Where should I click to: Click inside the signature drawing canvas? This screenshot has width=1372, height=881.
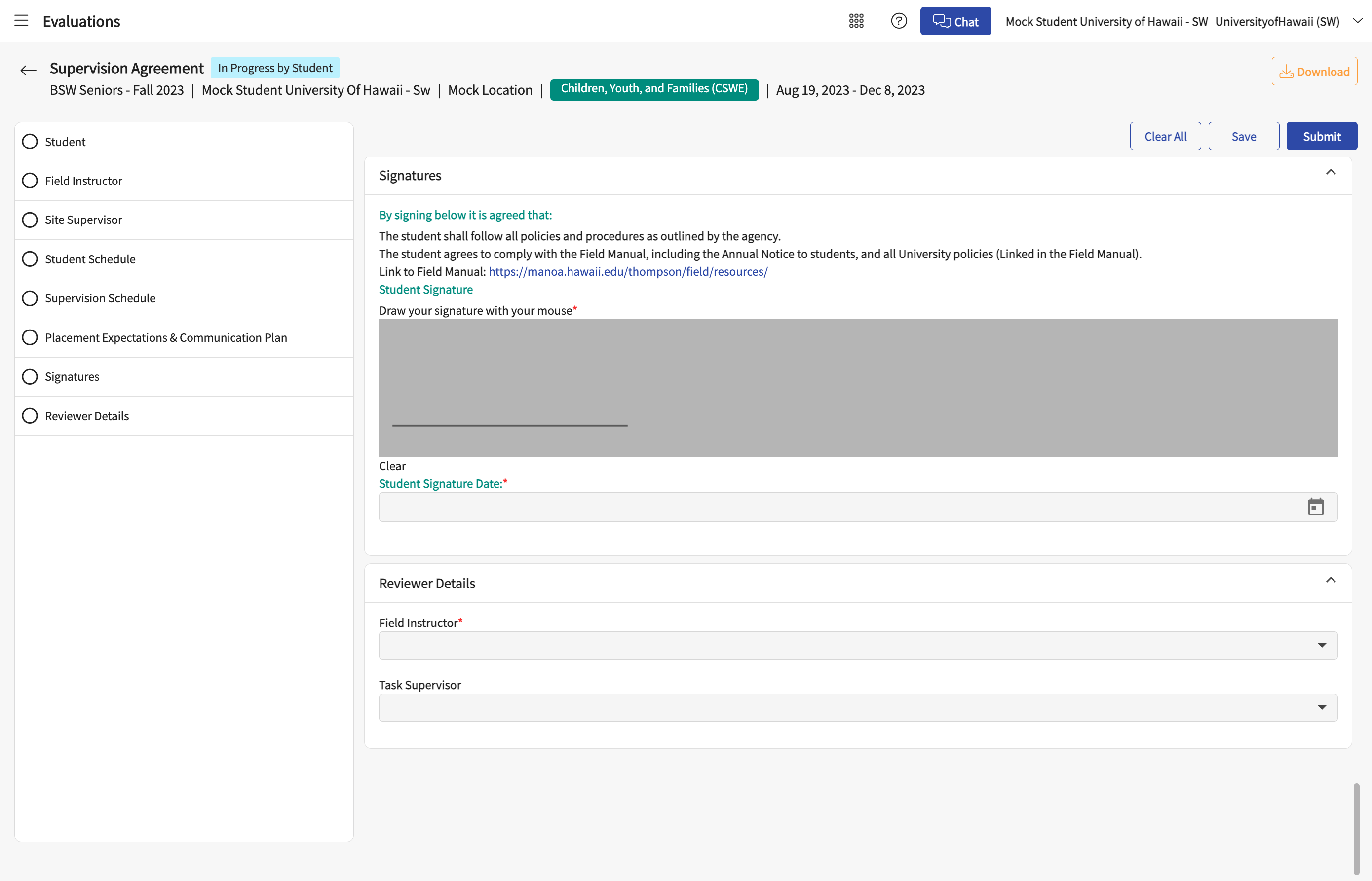(858, 388)
